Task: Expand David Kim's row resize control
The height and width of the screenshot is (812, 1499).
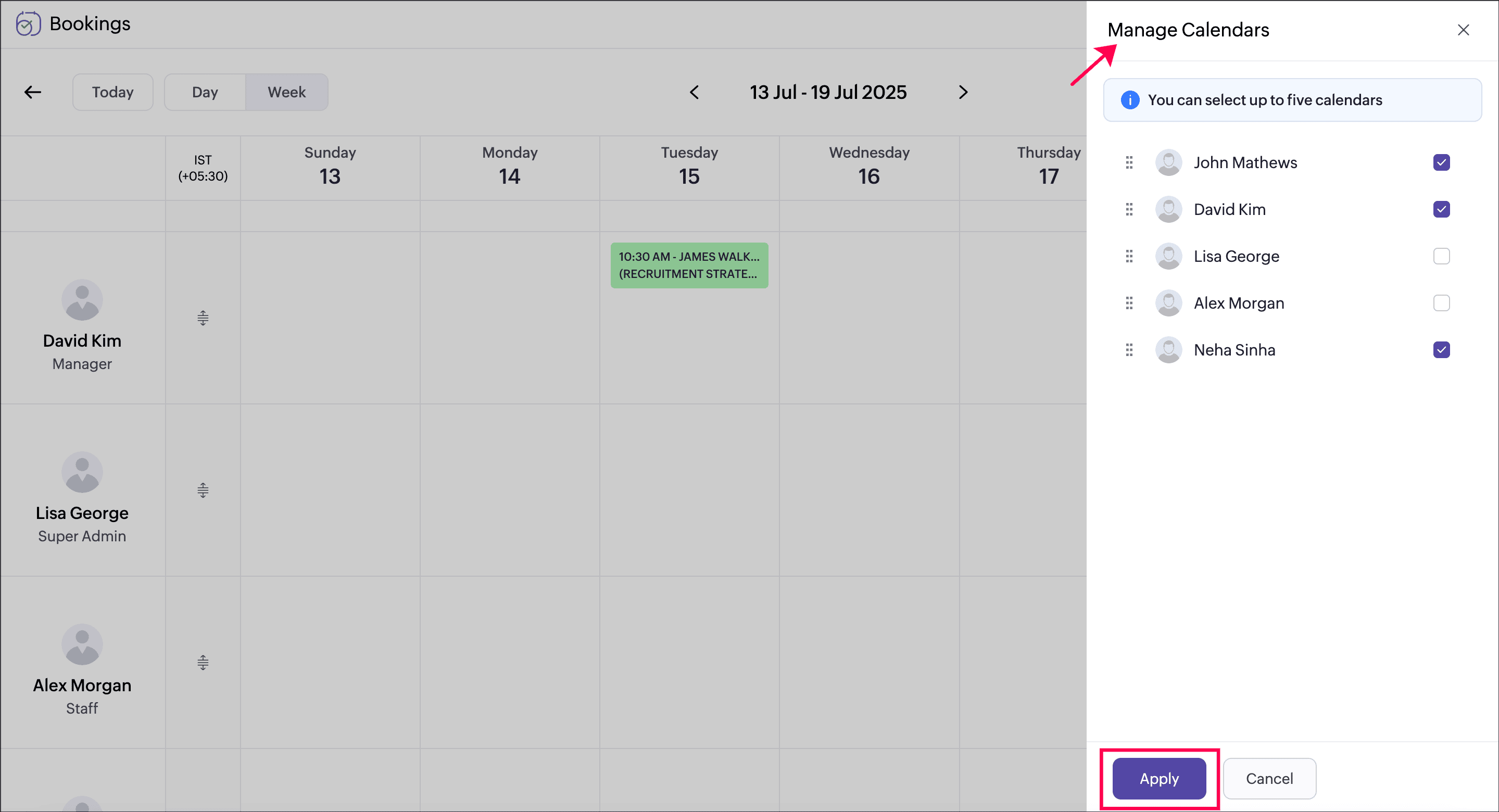Action: pyautogui.click(x=203, y=318)
